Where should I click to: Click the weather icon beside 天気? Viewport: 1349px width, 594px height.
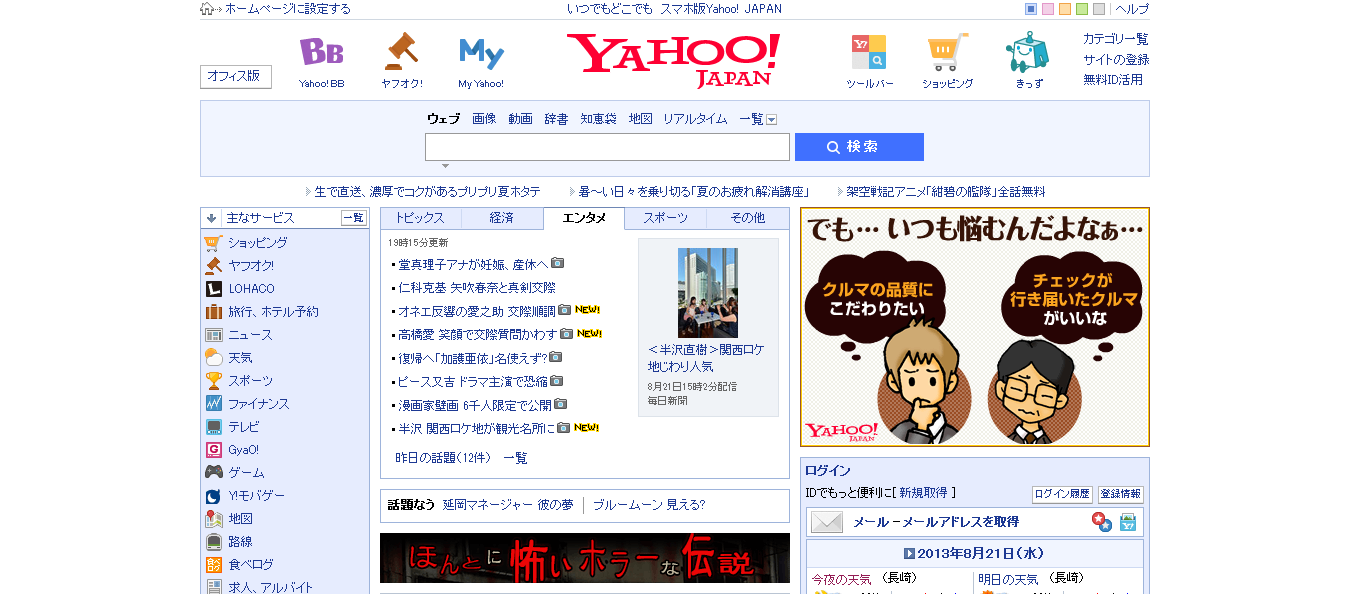pos(213,358)
